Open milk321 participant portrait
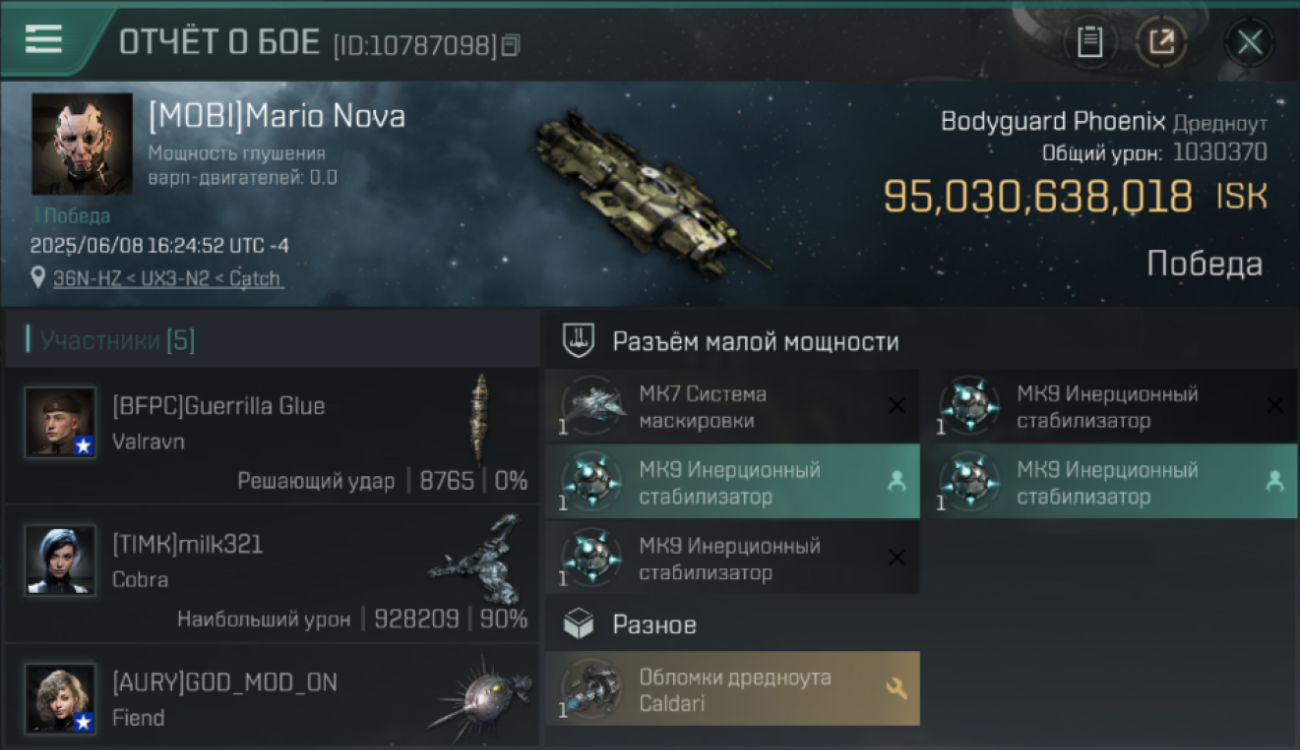This screenshot has width=1300, height=750. click(60, 560)
